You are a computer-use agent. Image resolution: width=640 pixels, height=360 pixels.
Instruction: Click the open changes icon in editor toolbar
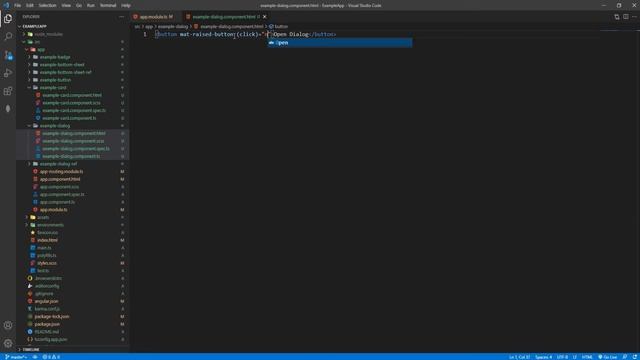[617, 17]
